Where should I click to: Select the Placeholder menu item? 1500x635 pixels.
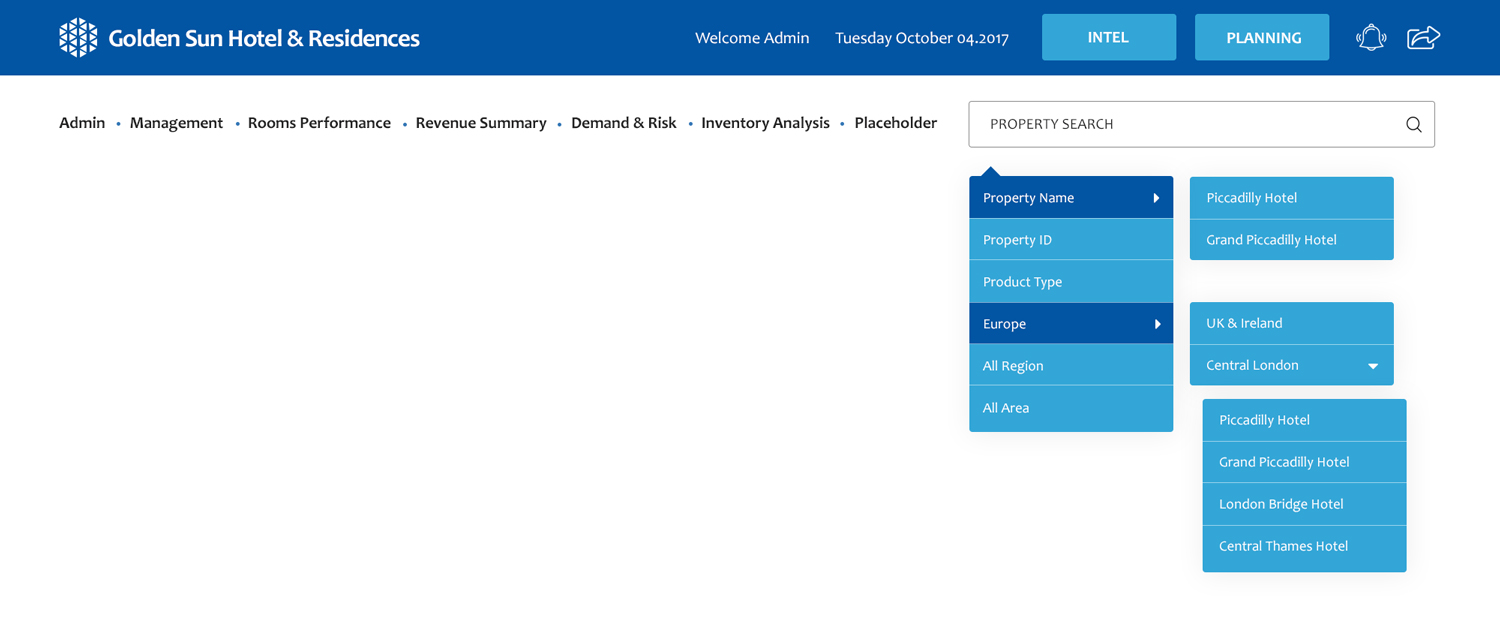[896, 123]
